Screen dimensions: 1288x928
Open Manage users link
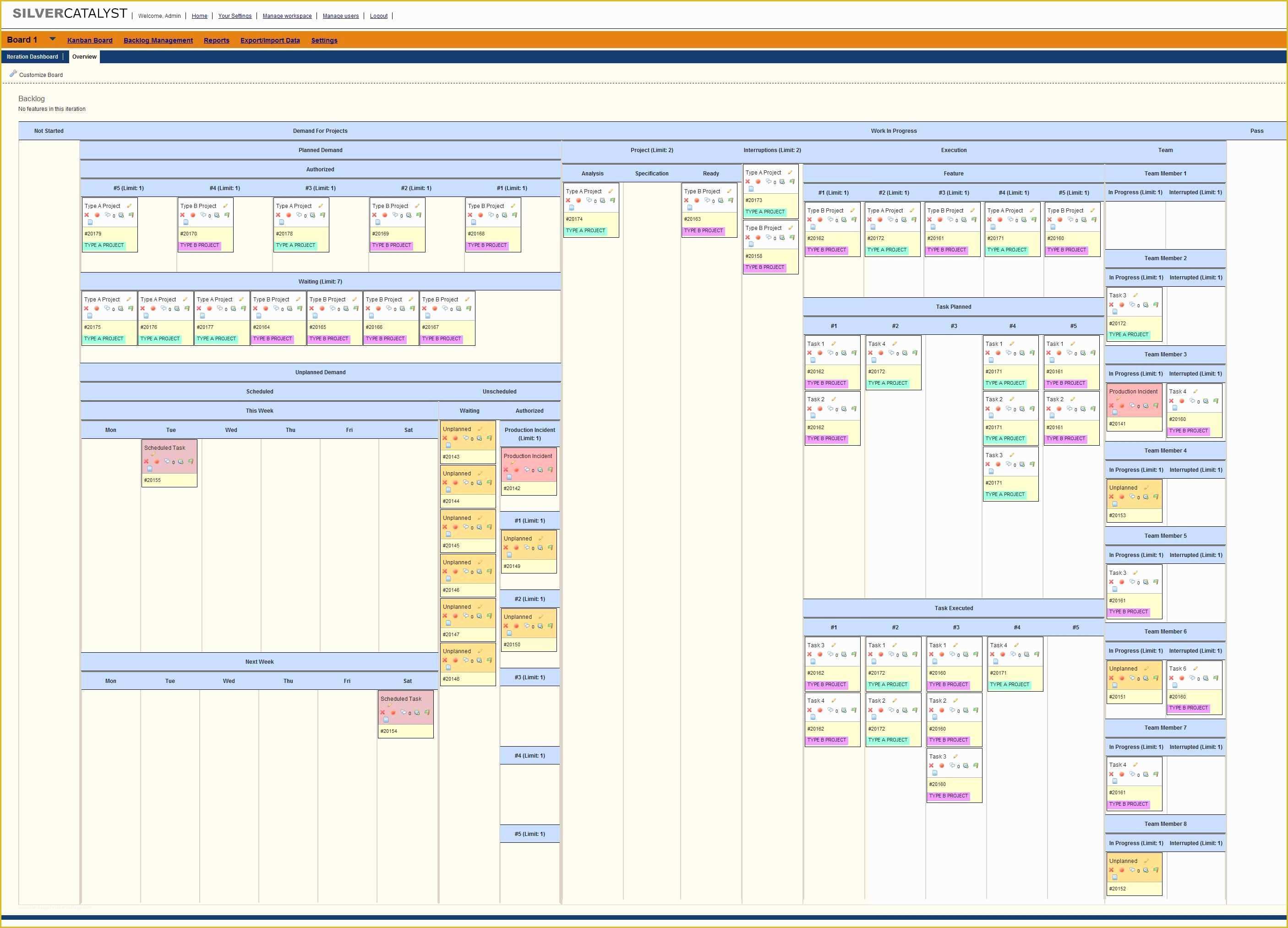pyautogui.click(x=341, y=16)
